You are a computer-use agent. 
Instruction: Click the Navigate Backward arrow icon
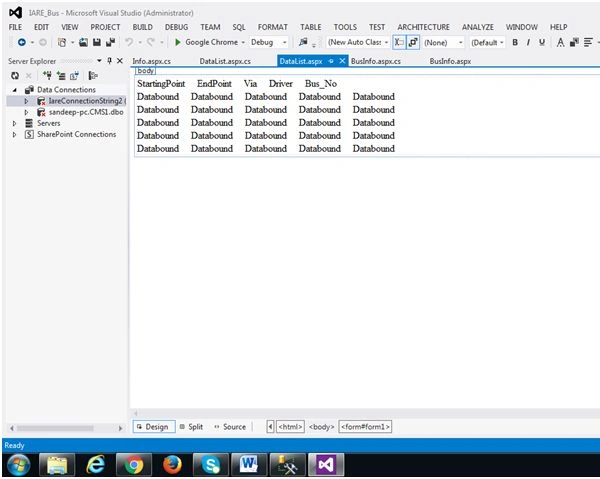click(22, 42)
